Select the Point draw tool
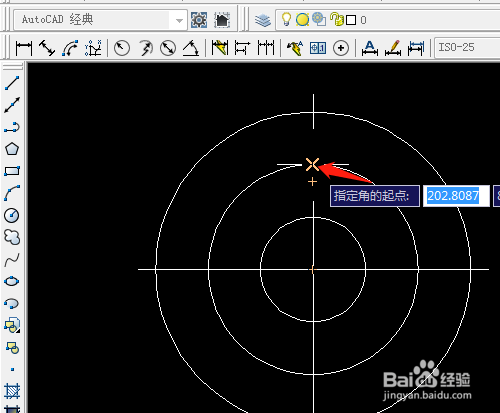Viewport: 500px width, 413px height. [12, 369]
